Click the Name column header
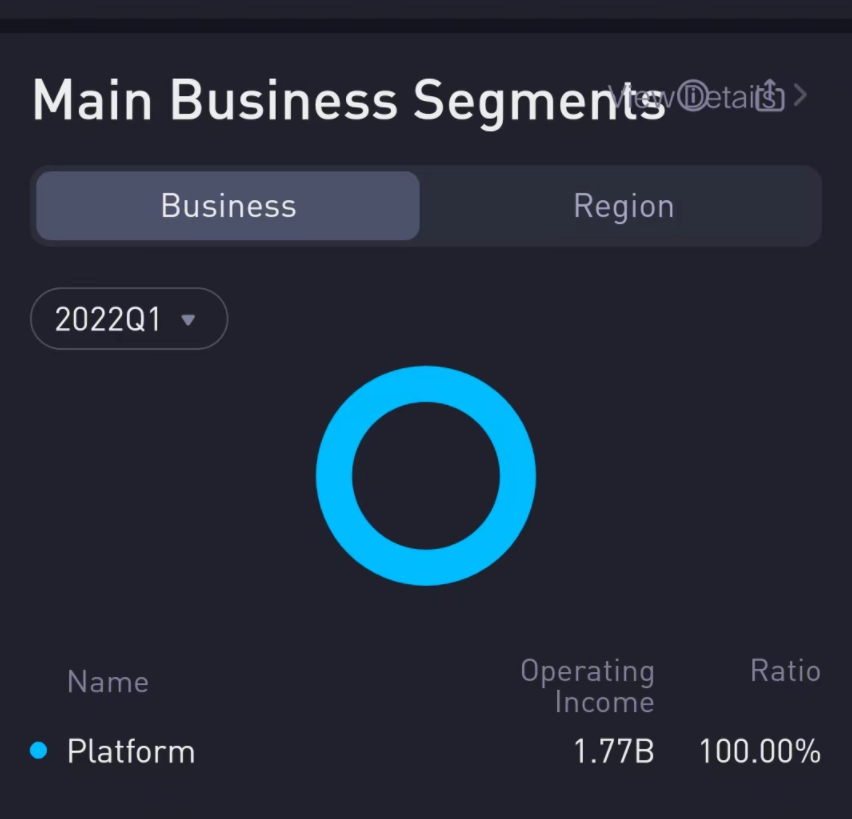 [108, 682]
